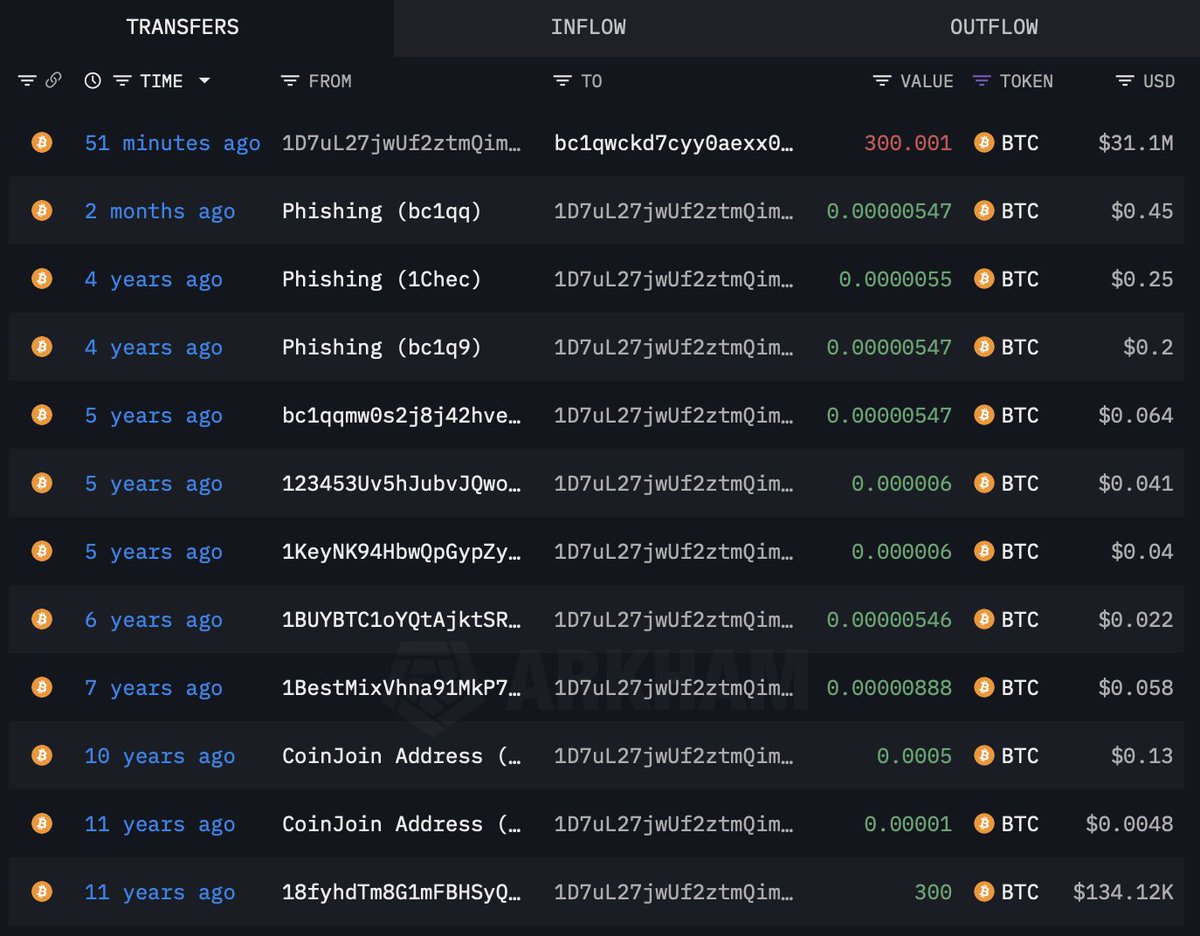Viewport: 1200px width, 936px height.
Task: Select the 0.00000546 value
Action: (889, 620)
